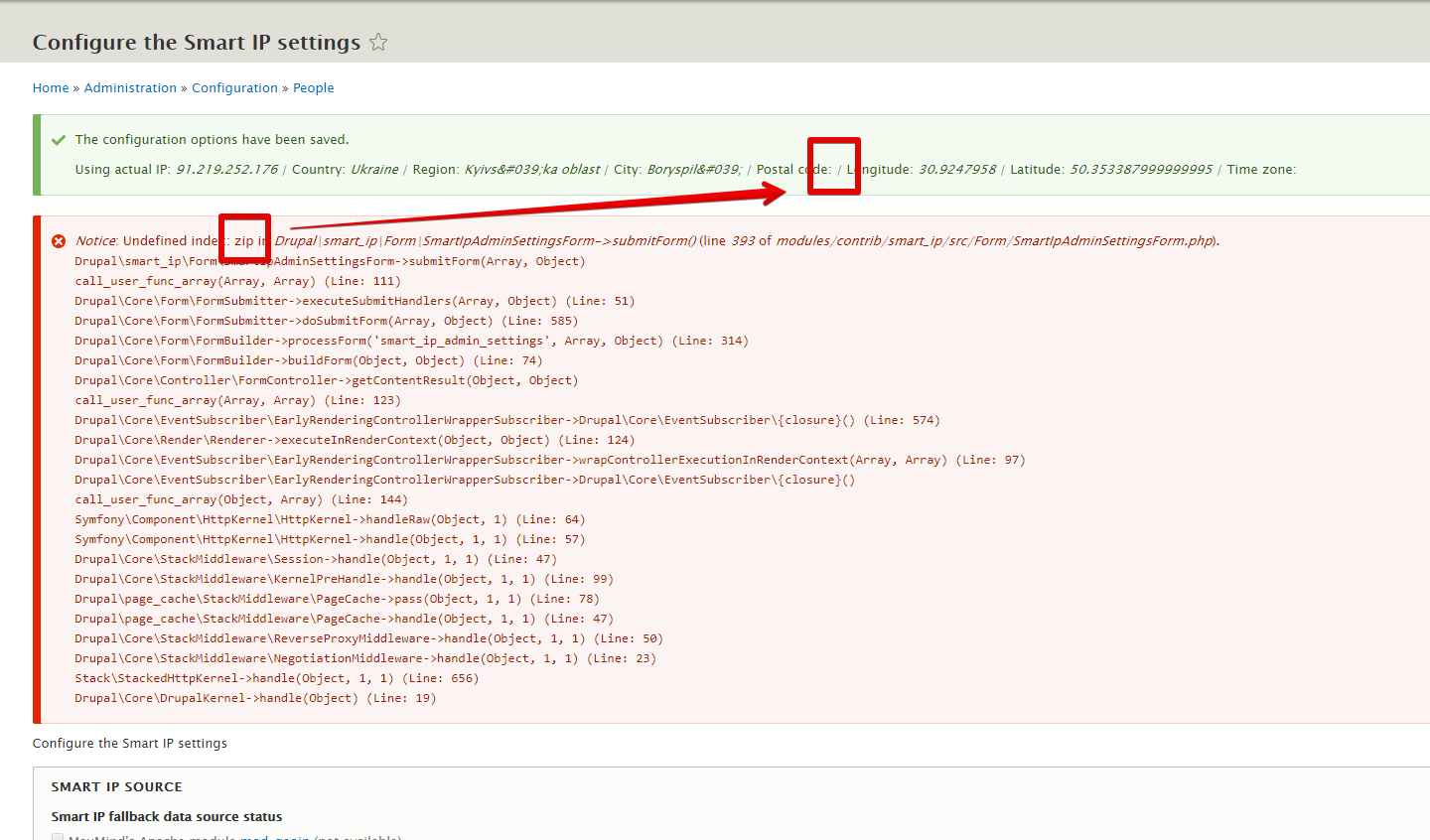The height and width of the screenshot is (840, 1430).
Task: Click the star shortcut icon beside title
Action: coord(378,42)
